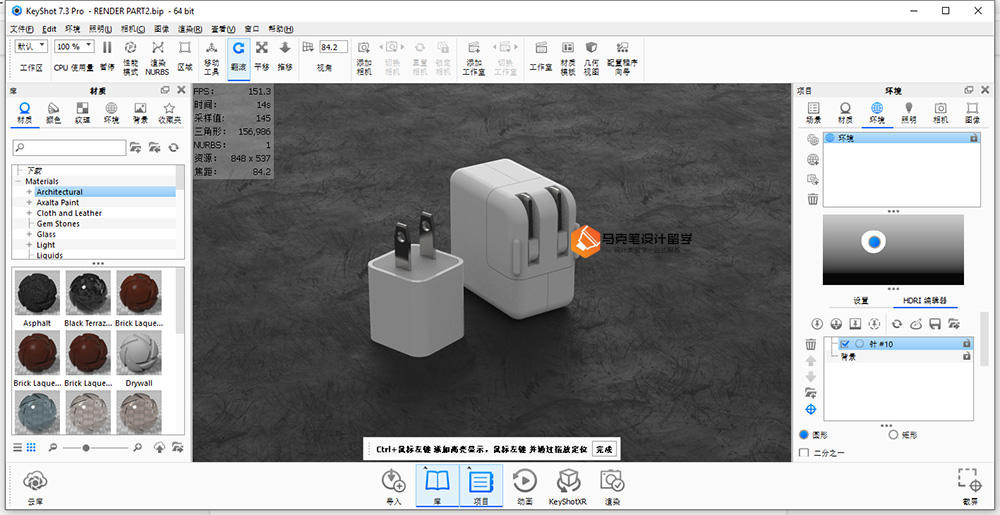Screen dimensions: 1000x515
Task: Expand the Axalta Paint folder
Action: pos(29,203)
